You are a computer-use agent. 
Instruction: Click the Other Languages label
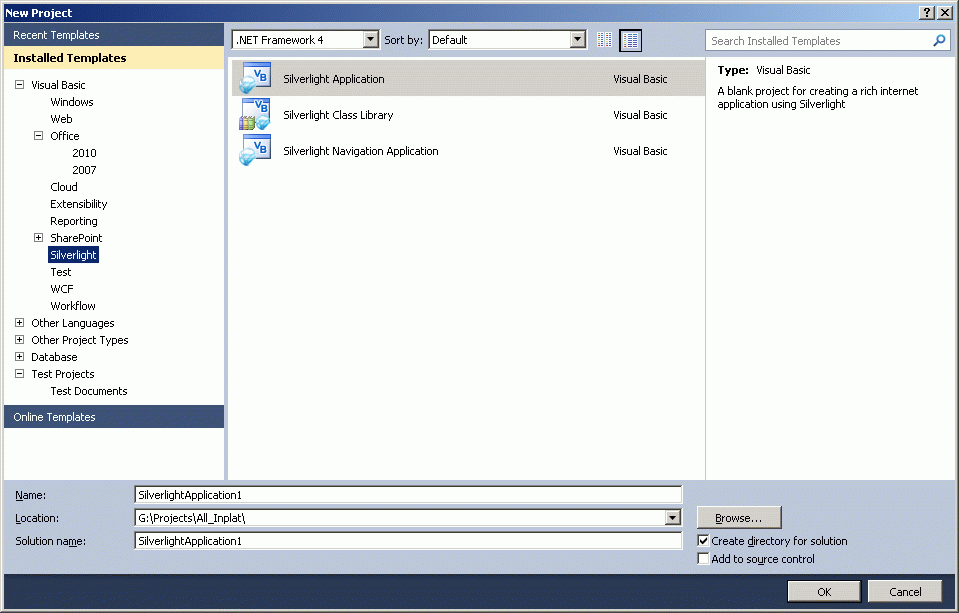pyautogui.click(x=73, y=323)
